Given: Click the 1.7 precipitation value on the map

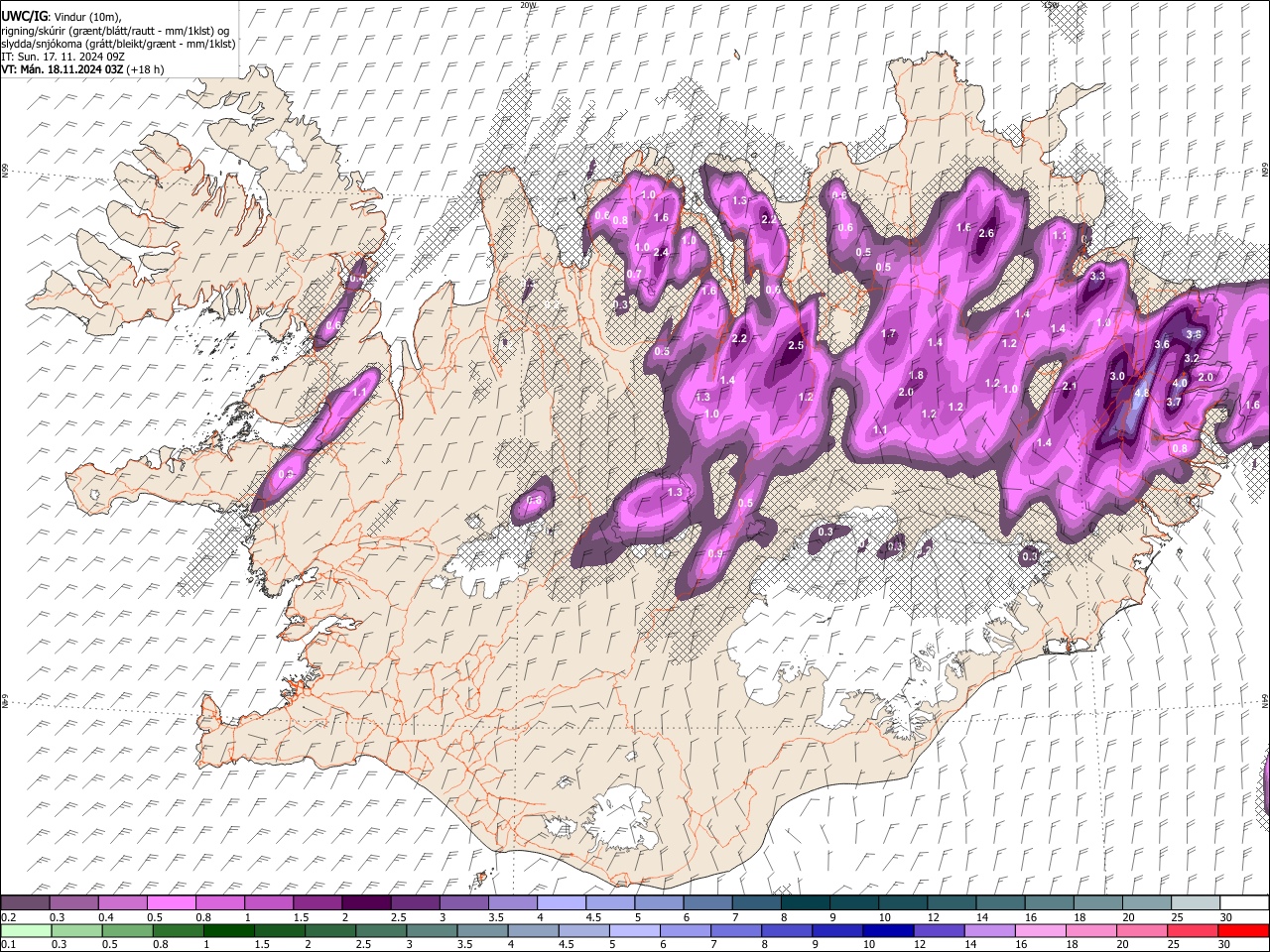Looking at the screenshot, I should click(x=889, y=334).
